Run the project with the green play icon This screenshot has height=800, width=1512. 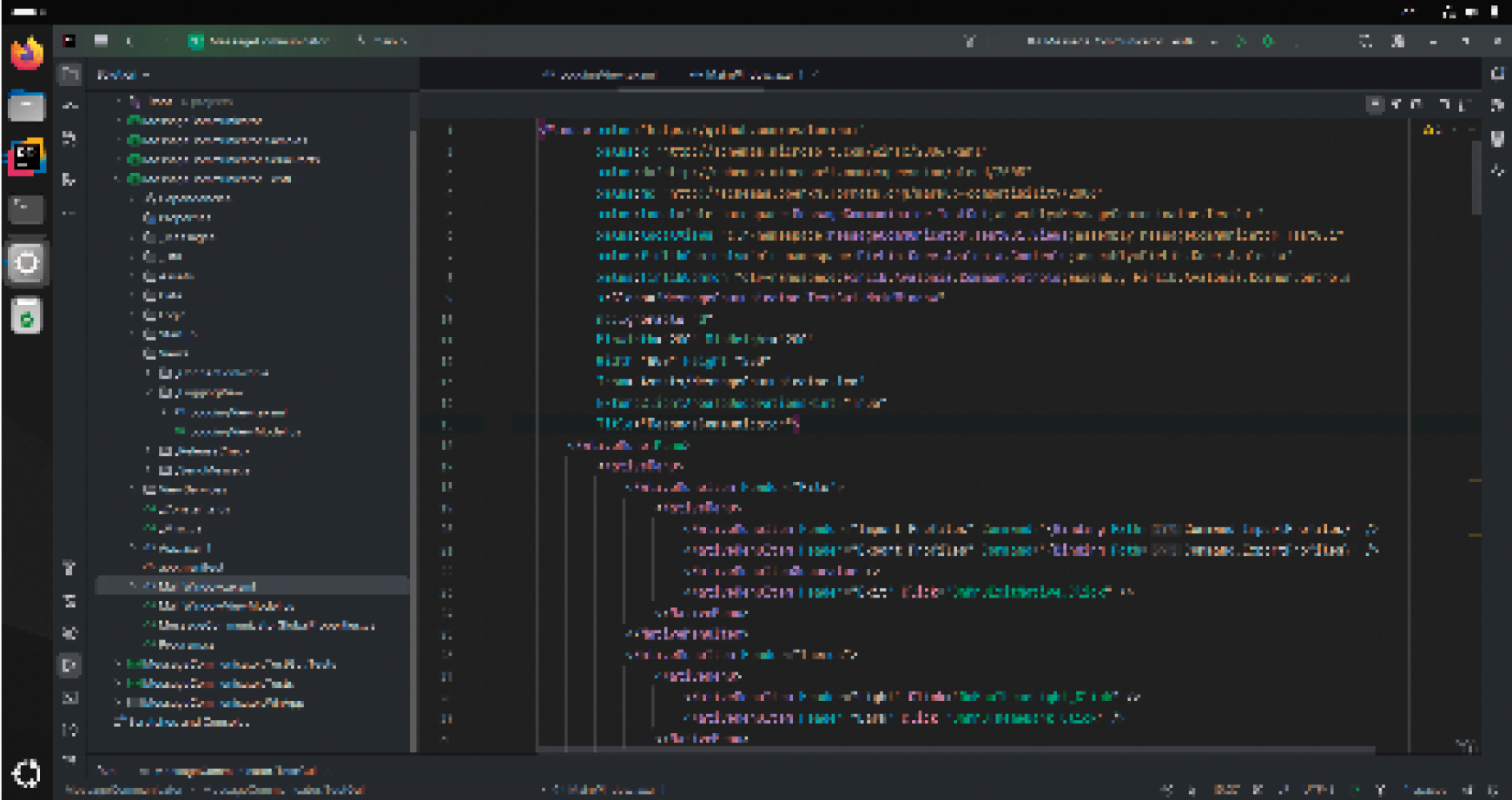click(x=1241, y=41)
